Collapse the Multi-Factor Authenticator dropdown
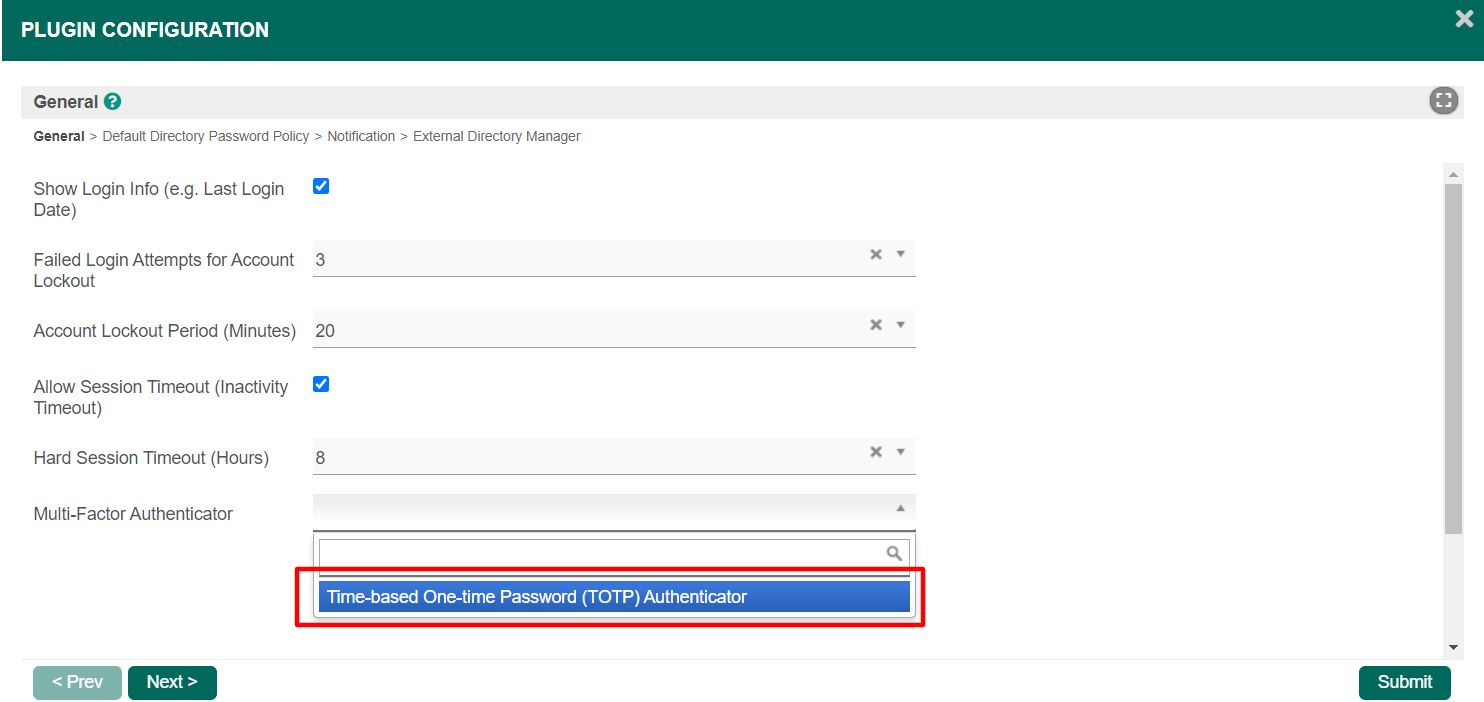The image size is (1484, 702). point(900,509)
